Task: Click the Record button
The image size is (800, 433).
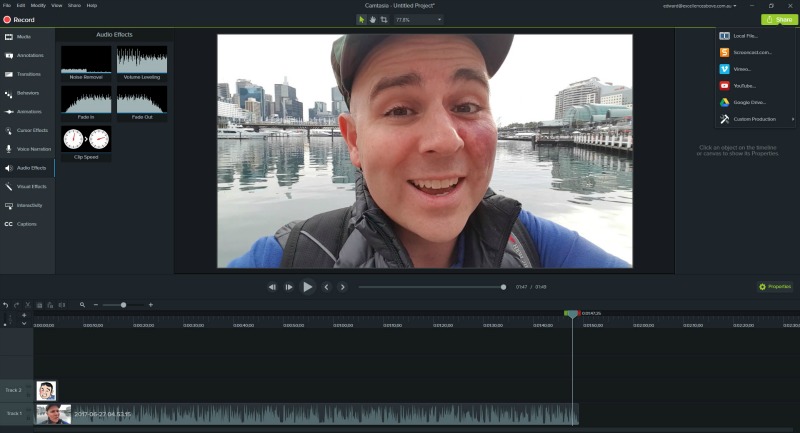Action: click(19, 19)
